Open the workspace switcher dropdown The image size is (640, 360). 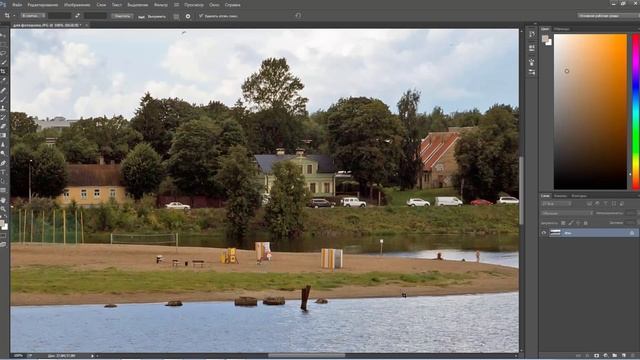(x=608, y=16)
